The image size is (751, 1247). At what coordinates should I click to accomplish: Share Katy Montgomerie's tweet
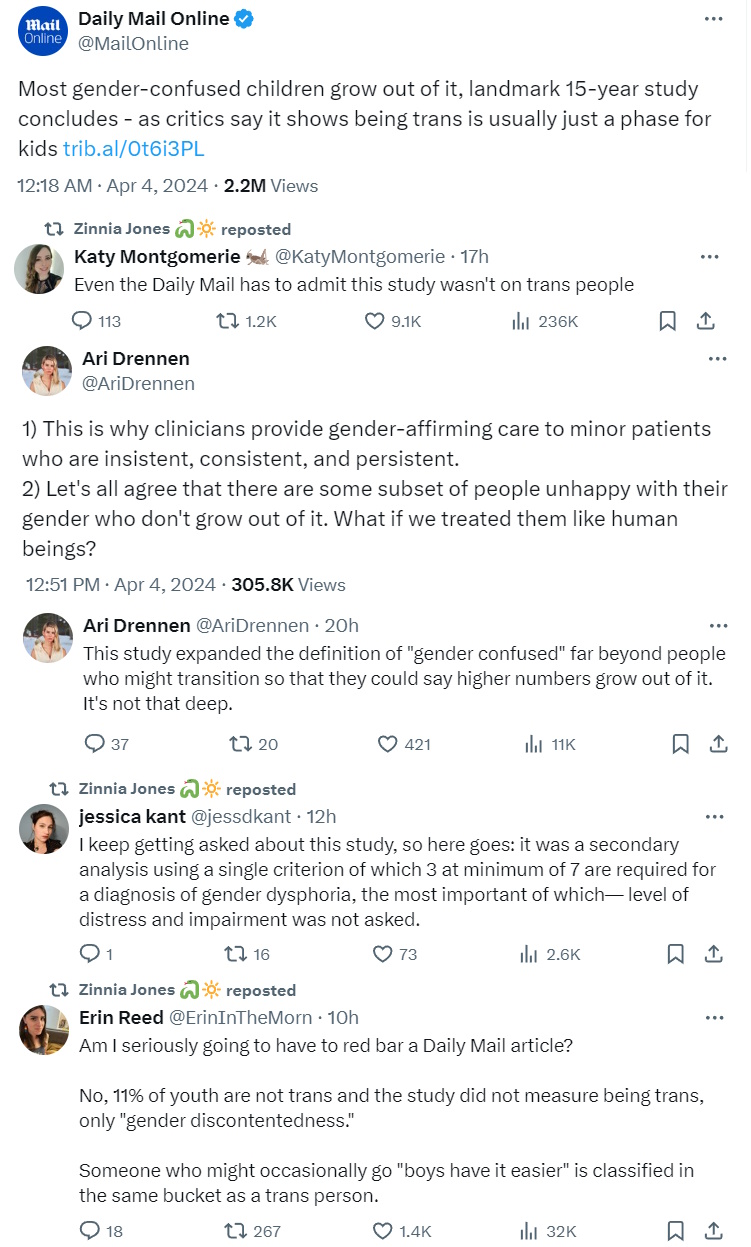[x=705, y=321]
